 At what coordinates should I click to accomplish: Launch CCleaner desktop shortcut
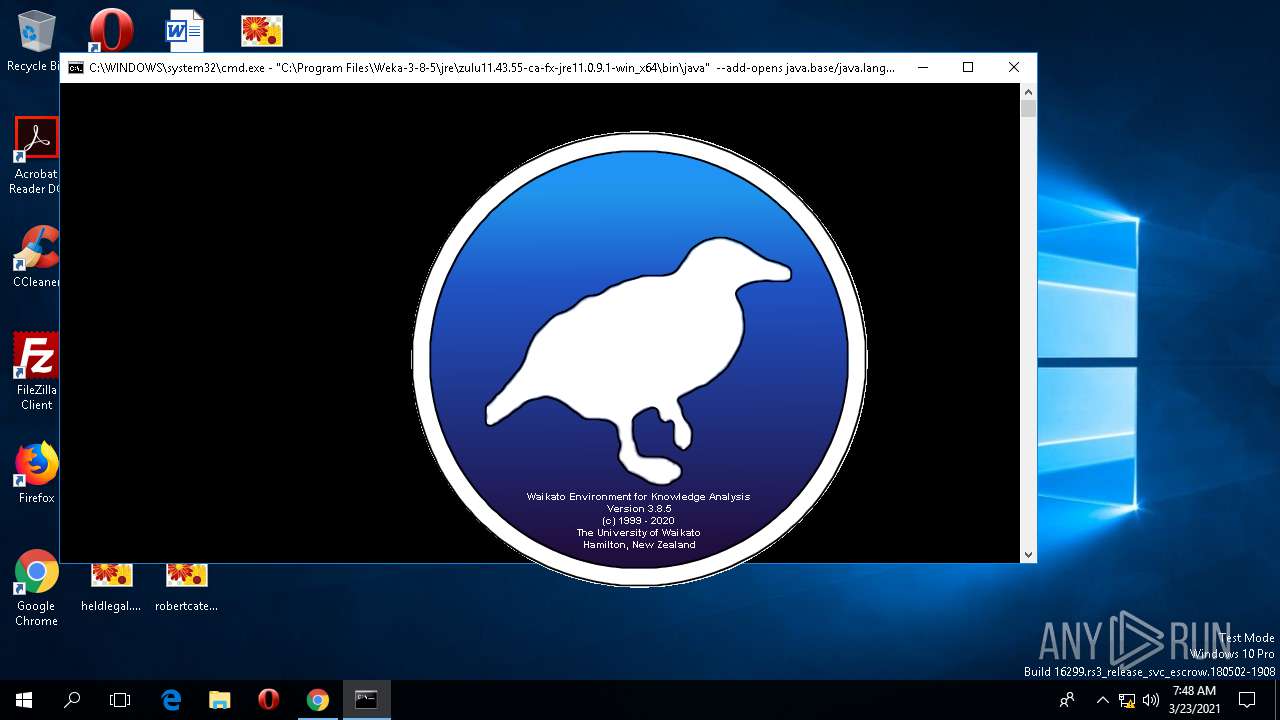tap(36, 257)
